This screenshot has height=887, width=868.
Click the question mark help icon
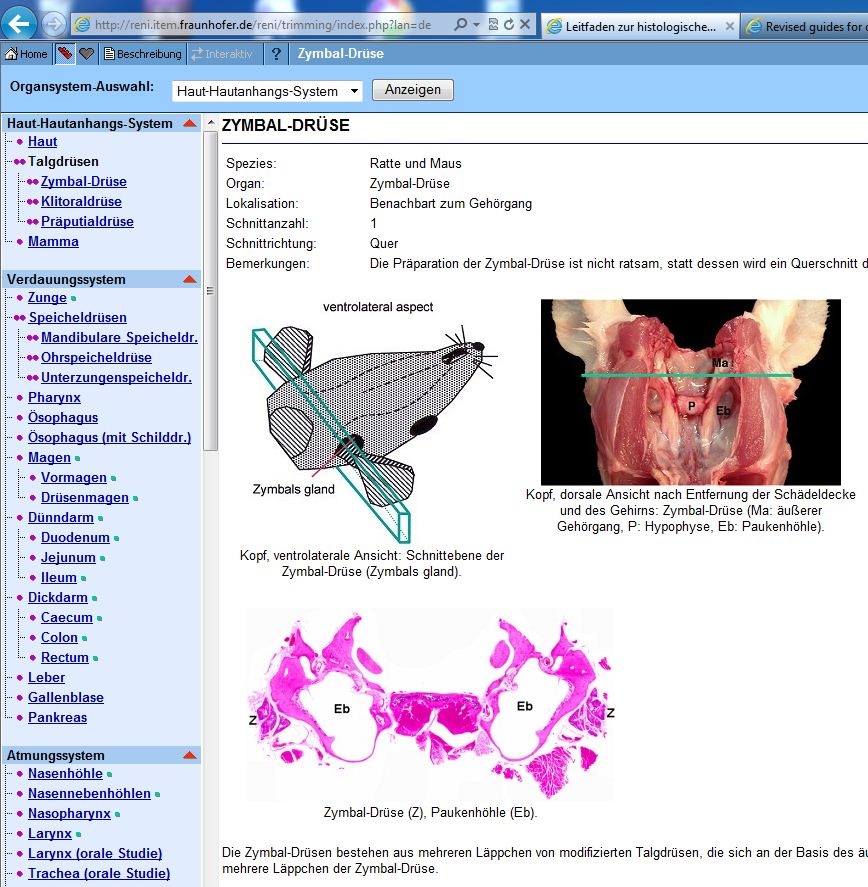(x=276, y=54)
